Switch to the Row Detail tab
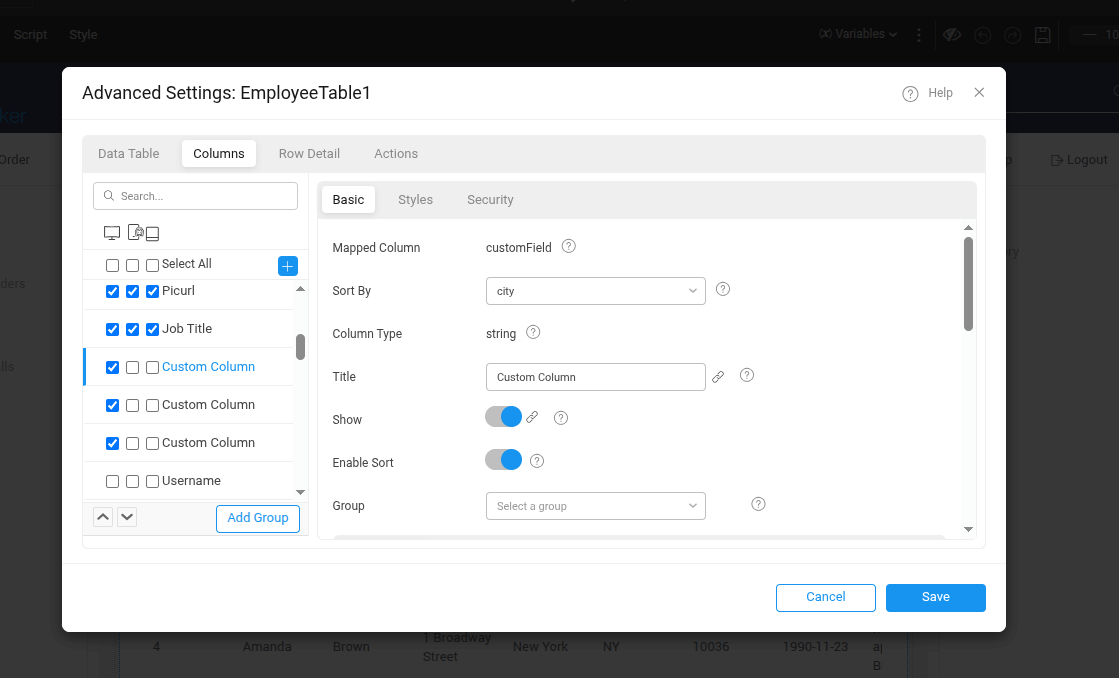The image size is (1119, 678). click(309, 153)
